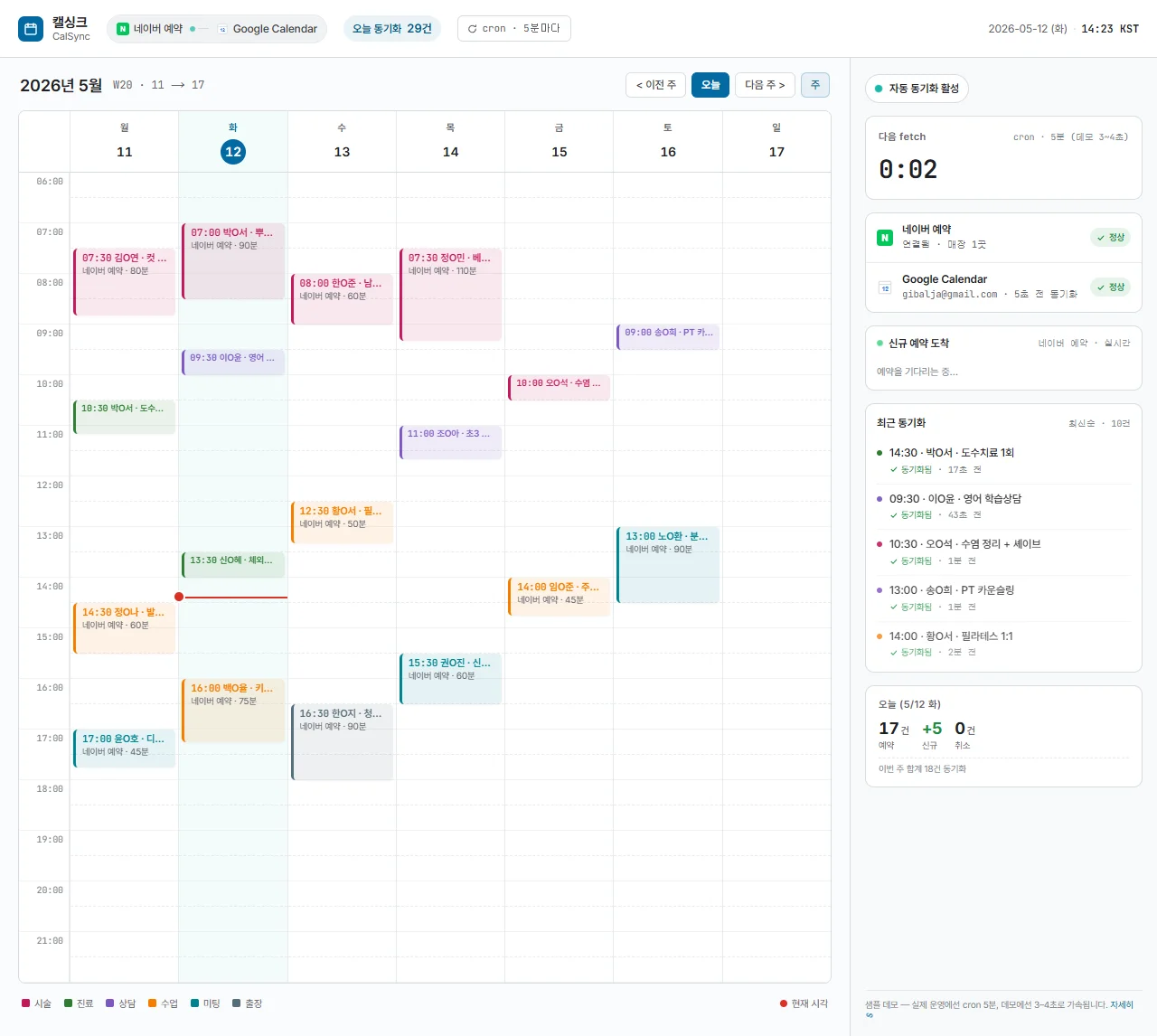Click the 정상 badge for 네이버 예약
The height and width of the screenshot is (1036, 1157).
[1110, 238]
